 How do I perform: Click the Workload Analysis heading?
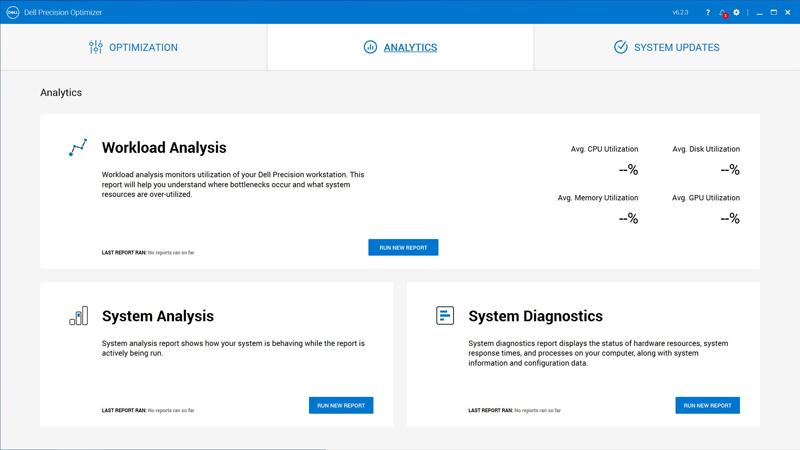point(164,147)
